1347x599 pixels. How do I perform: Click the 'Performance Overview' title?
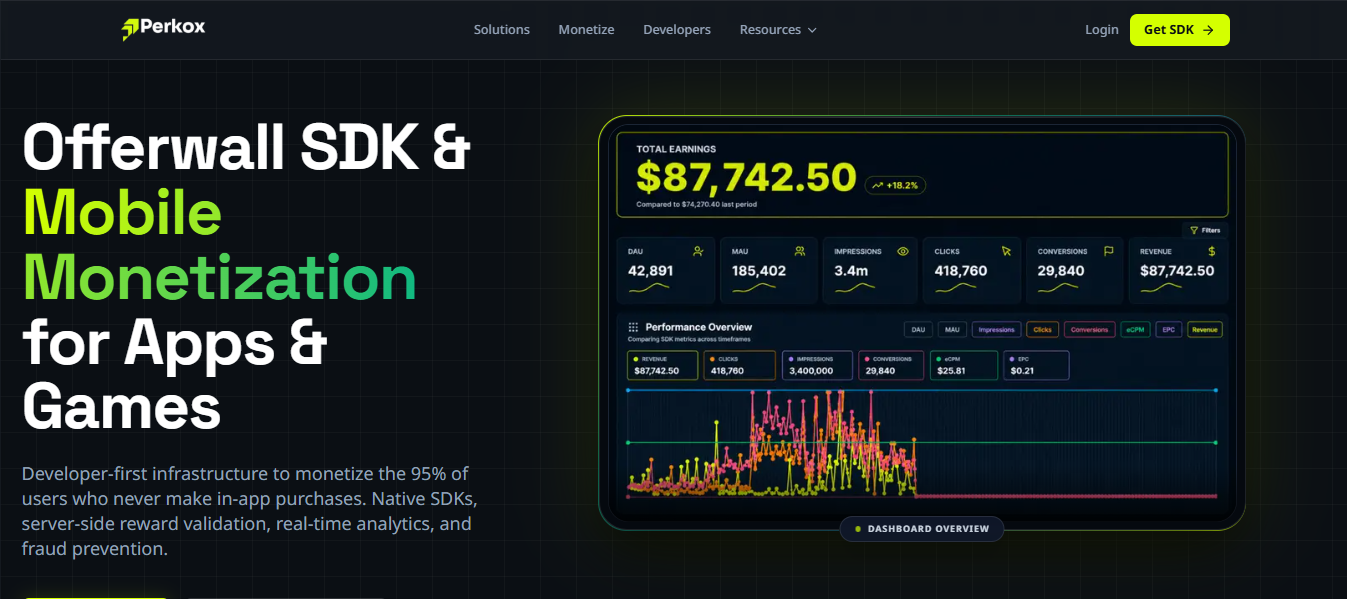pyautogui.click(x=699, y=327)
